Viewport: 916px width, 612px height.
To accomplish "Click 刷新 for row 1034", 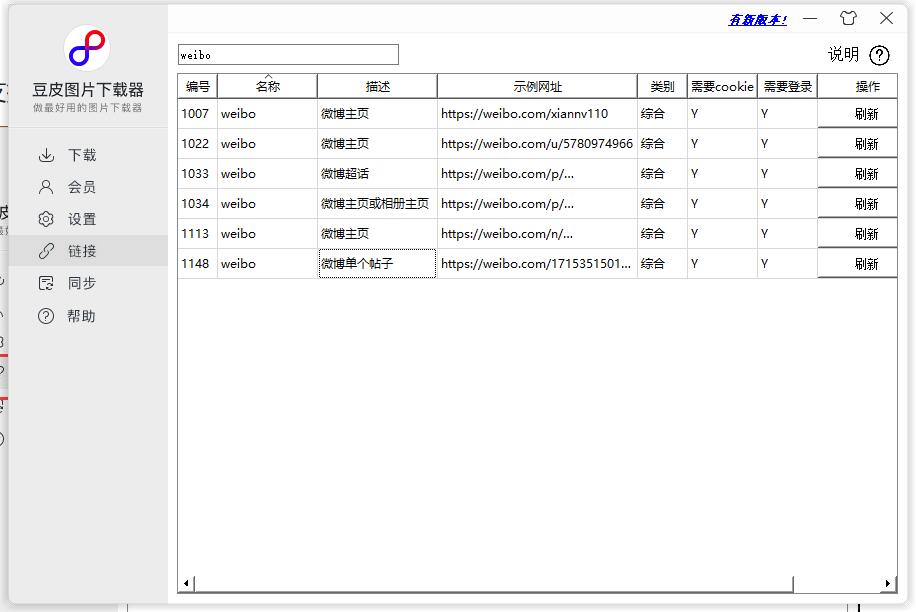I will tap(857, 204).
